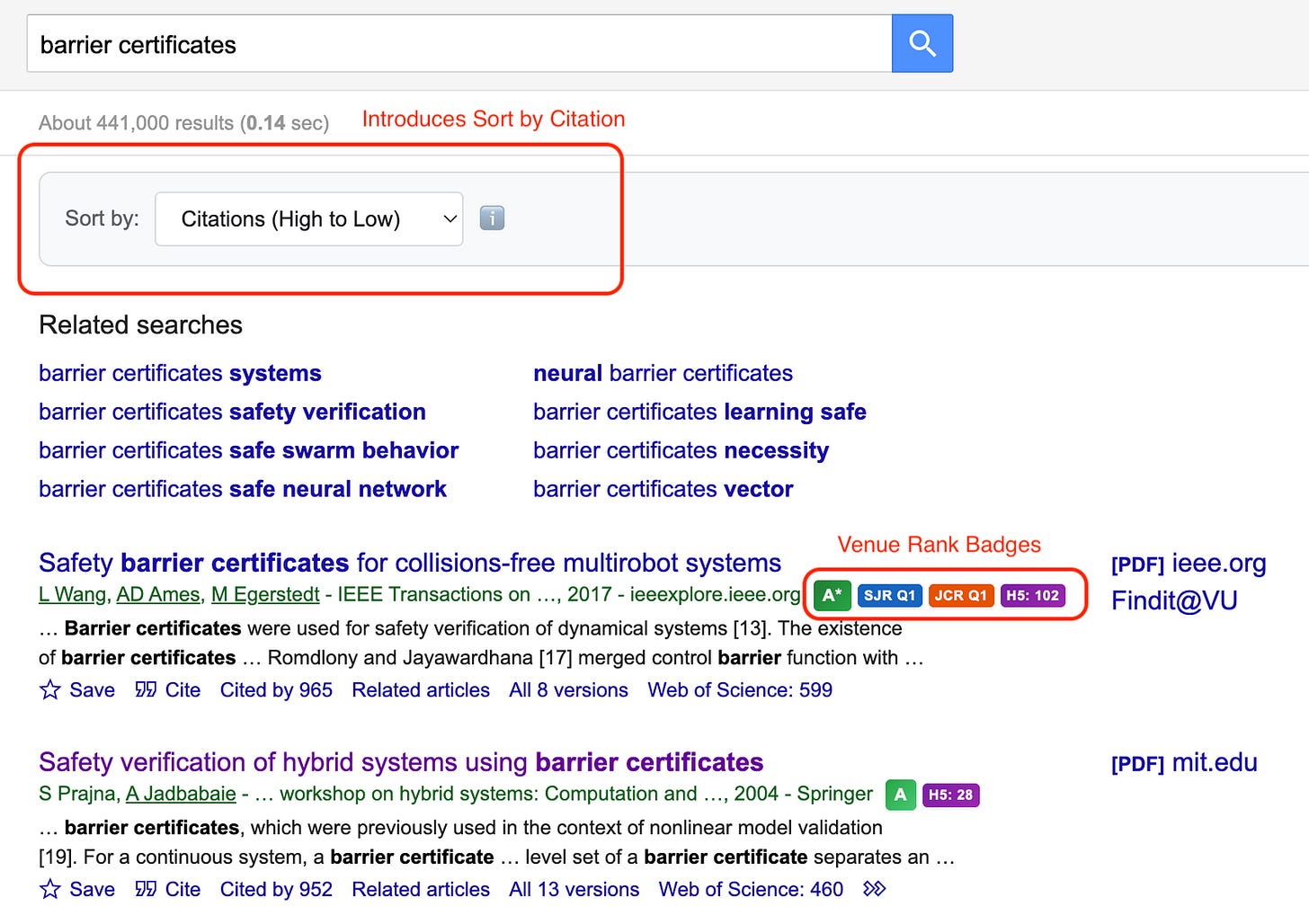Open Safety barrier certificates multirobot systems title

[x=410, y=563]
